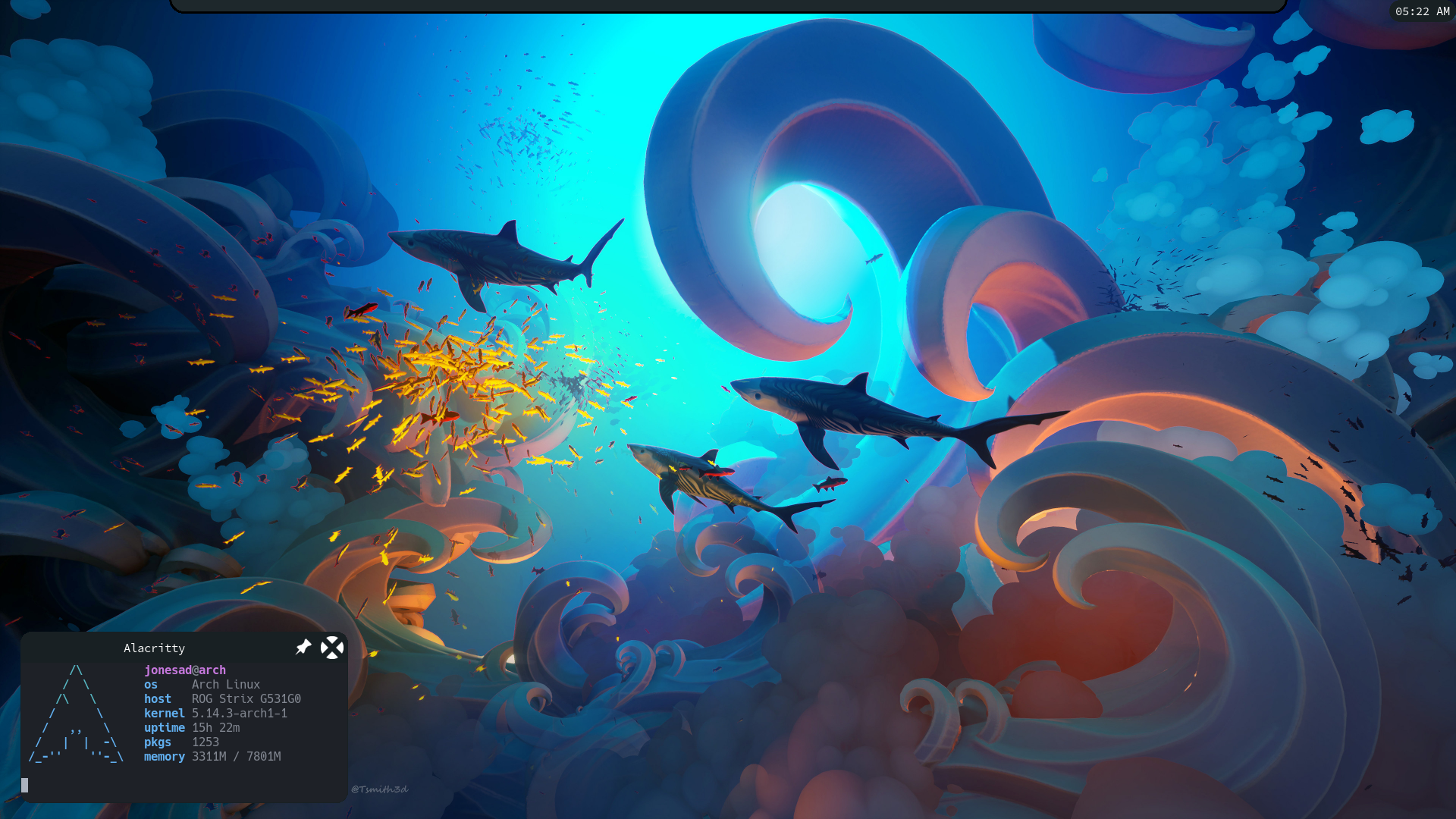
Task: Click the terminal block cursor prompt
Action: tap(25, 785)
